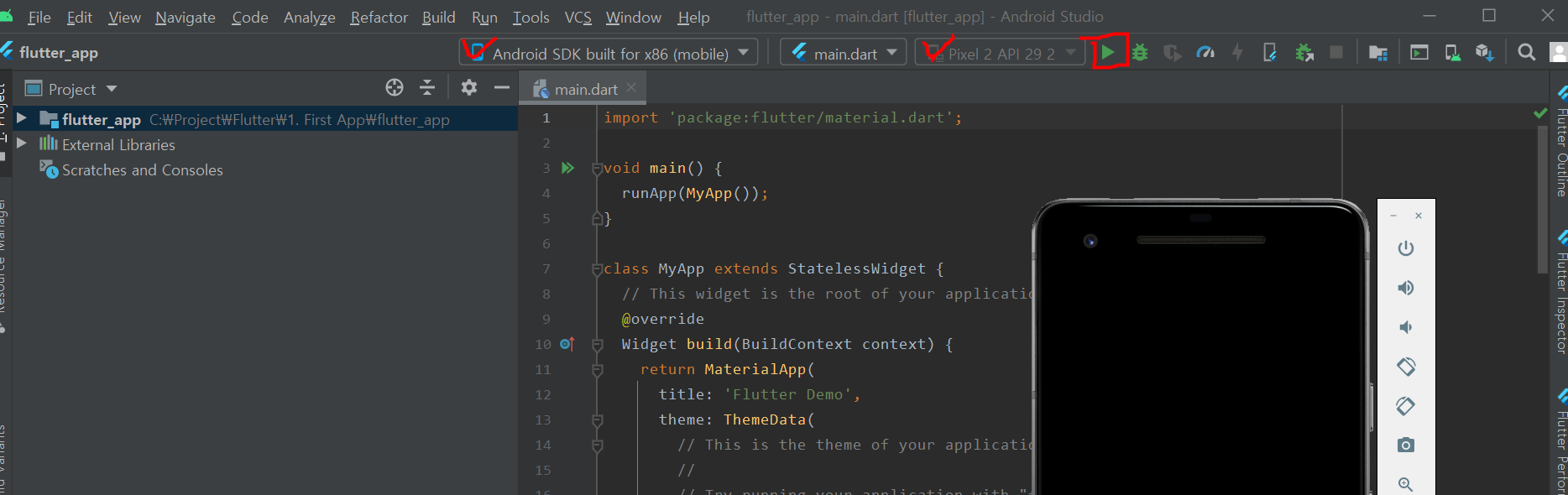Open Search Everywhere magnifier
Image resolution: width=1568 pixels, height=495 pixels.
1527,53
